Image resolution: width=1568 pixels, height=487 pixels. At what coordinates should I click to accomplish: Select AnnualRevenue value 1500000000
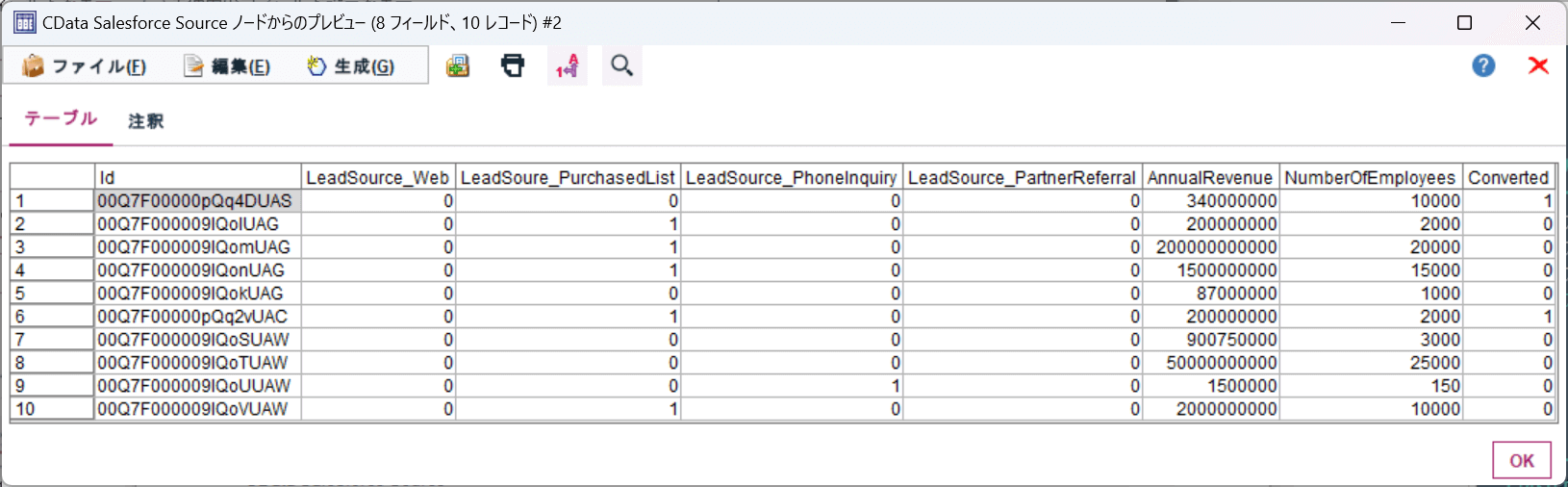pos(1211,269)
